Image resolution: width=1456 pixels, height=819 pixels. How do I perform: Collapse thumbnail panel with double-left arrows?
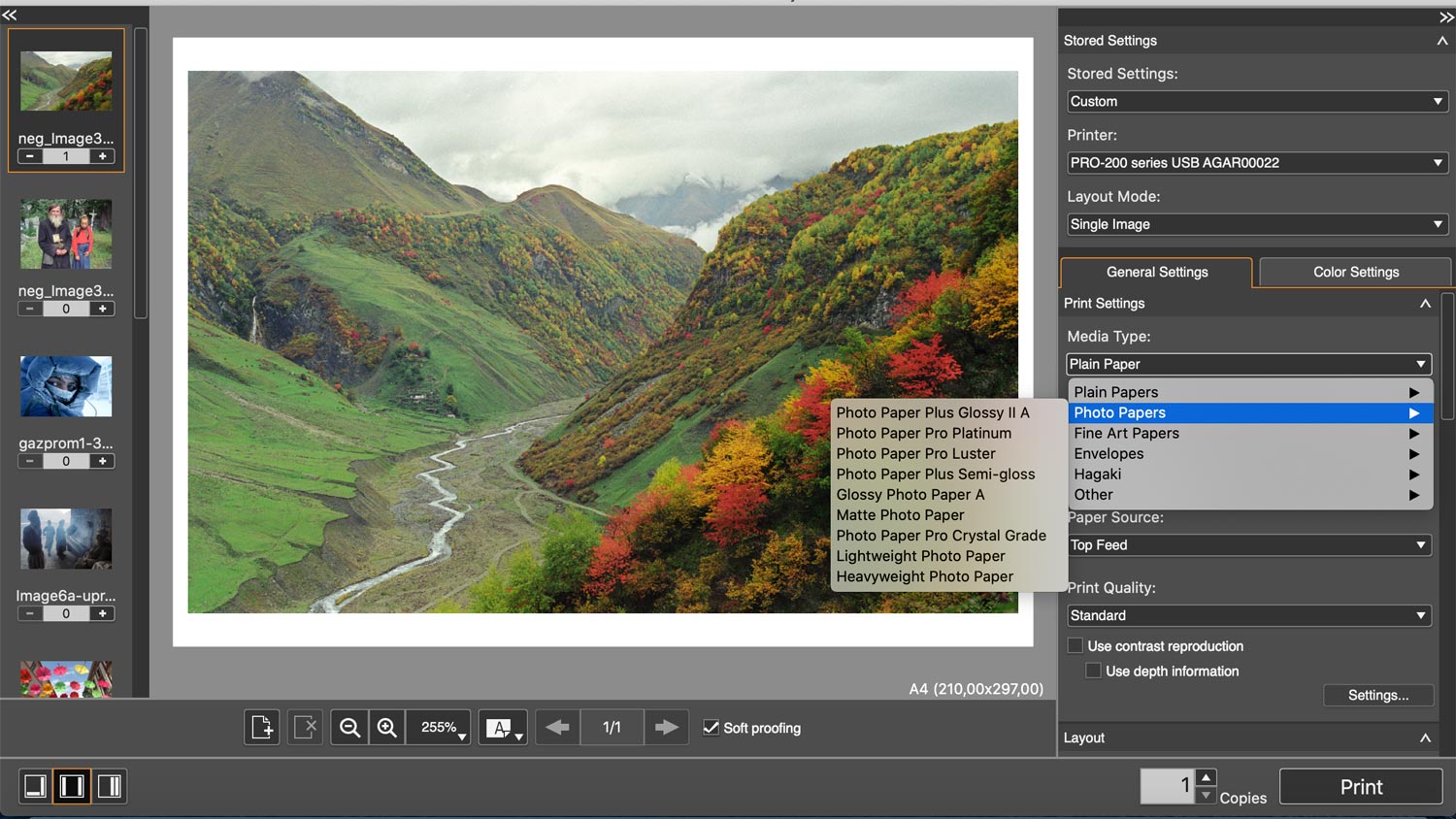point(10,15)
